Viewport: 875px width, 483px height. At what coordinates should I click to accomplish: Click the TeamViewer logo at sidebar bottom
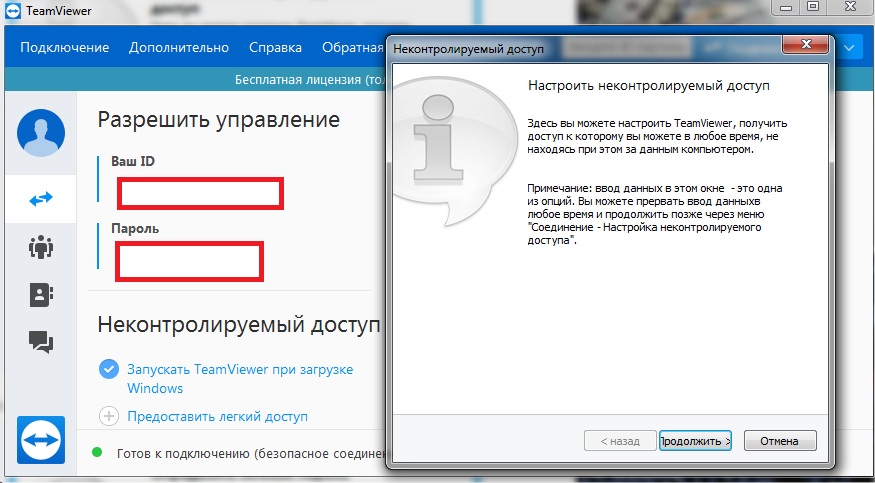point(41,439)
